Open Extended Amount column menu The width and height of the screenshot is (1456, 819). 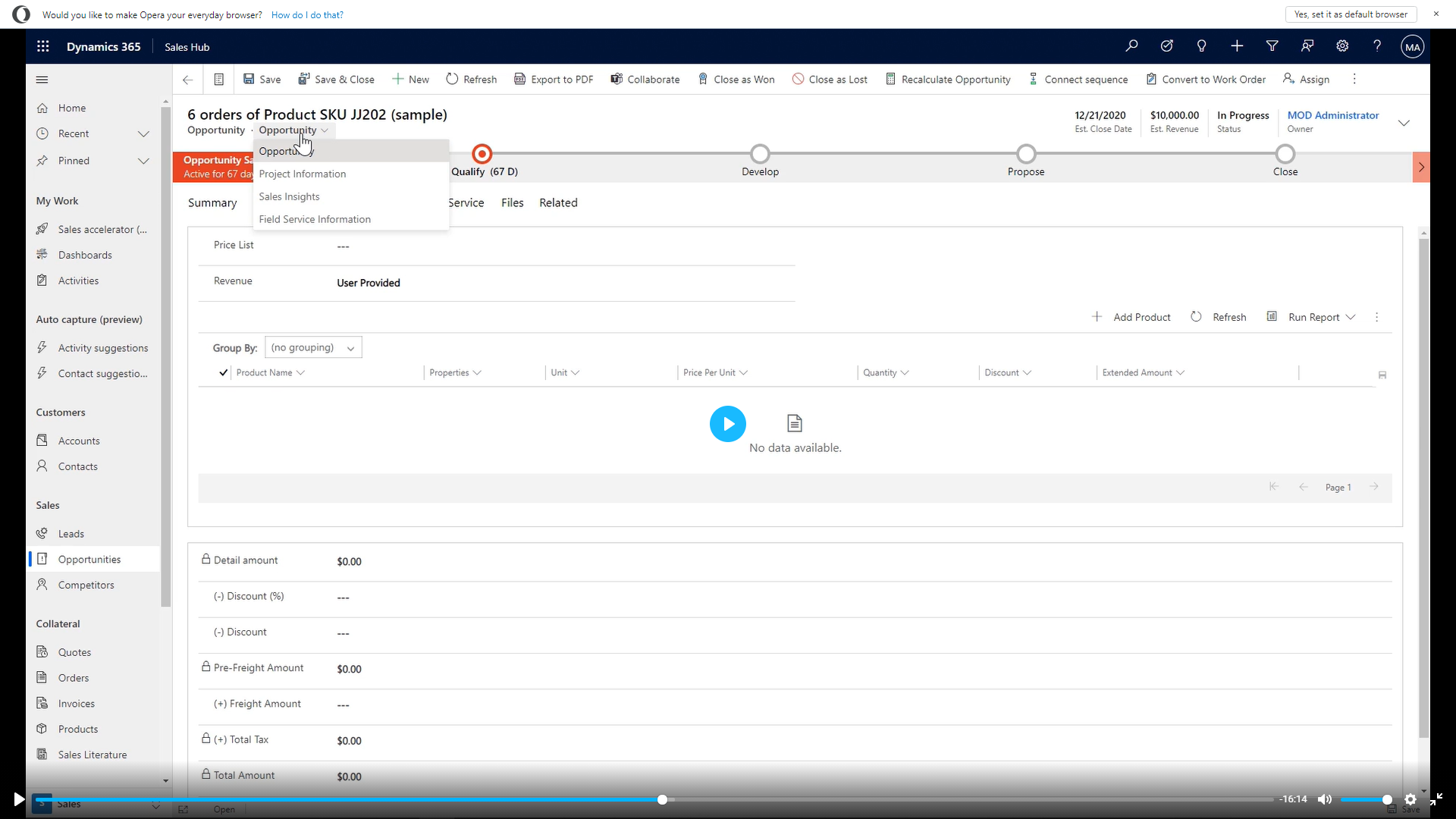click(1144, 372)
